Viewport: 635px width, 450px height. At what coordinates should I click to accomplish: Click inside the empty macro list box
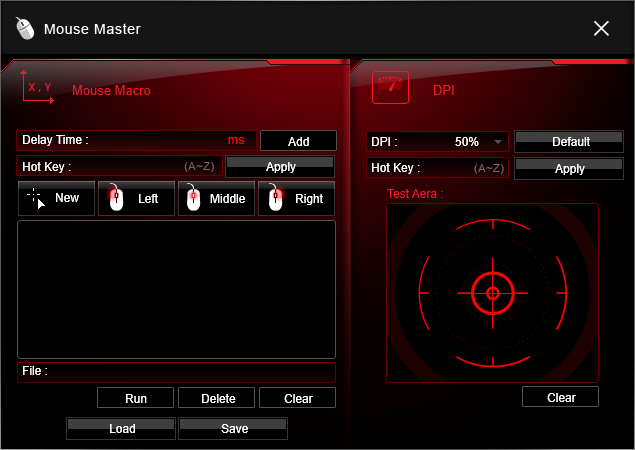pyautogui.click(x=177, y=290)
